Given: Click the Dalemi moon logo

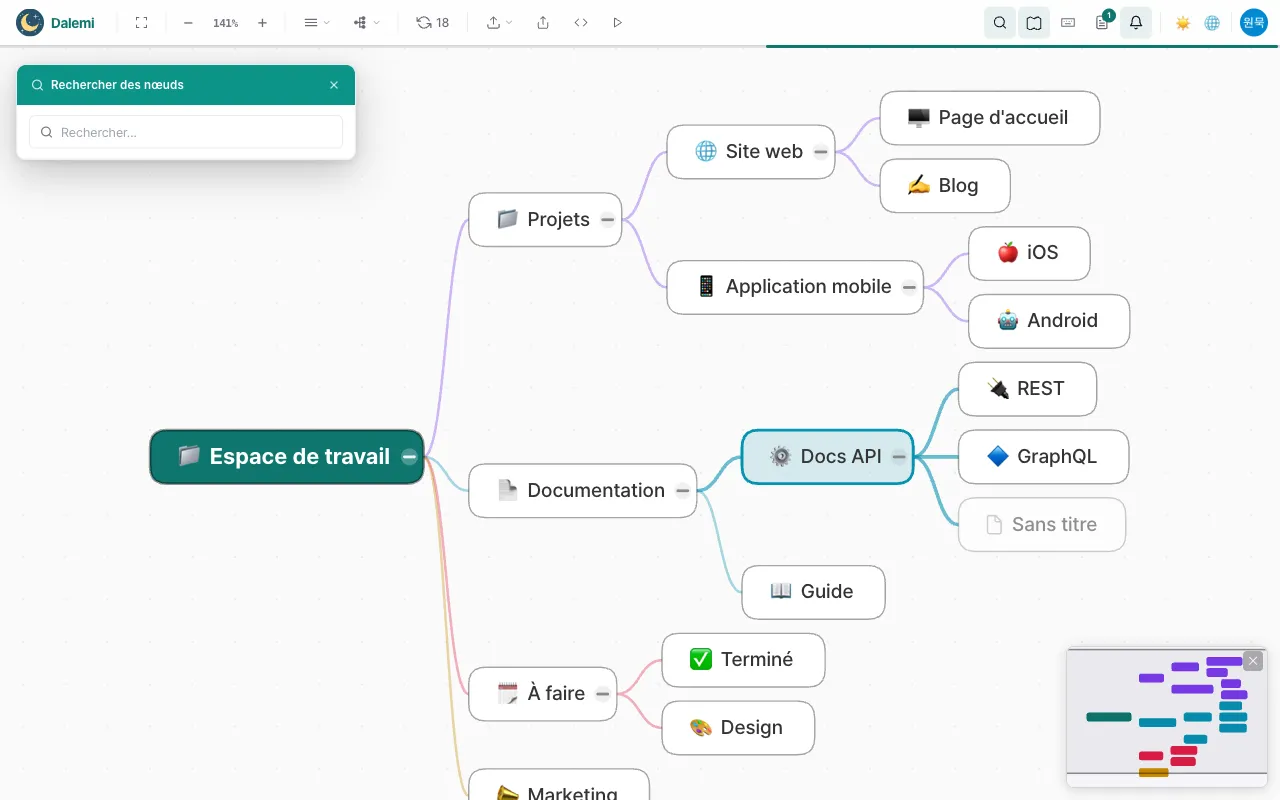Looking at the screenshot, I should click(30, 22).
